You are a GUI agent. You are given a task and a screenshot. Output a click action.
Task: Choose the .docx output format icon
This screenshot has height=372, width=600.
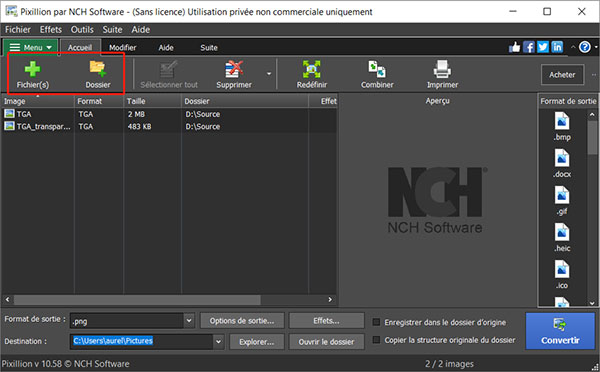coord(562,158)
